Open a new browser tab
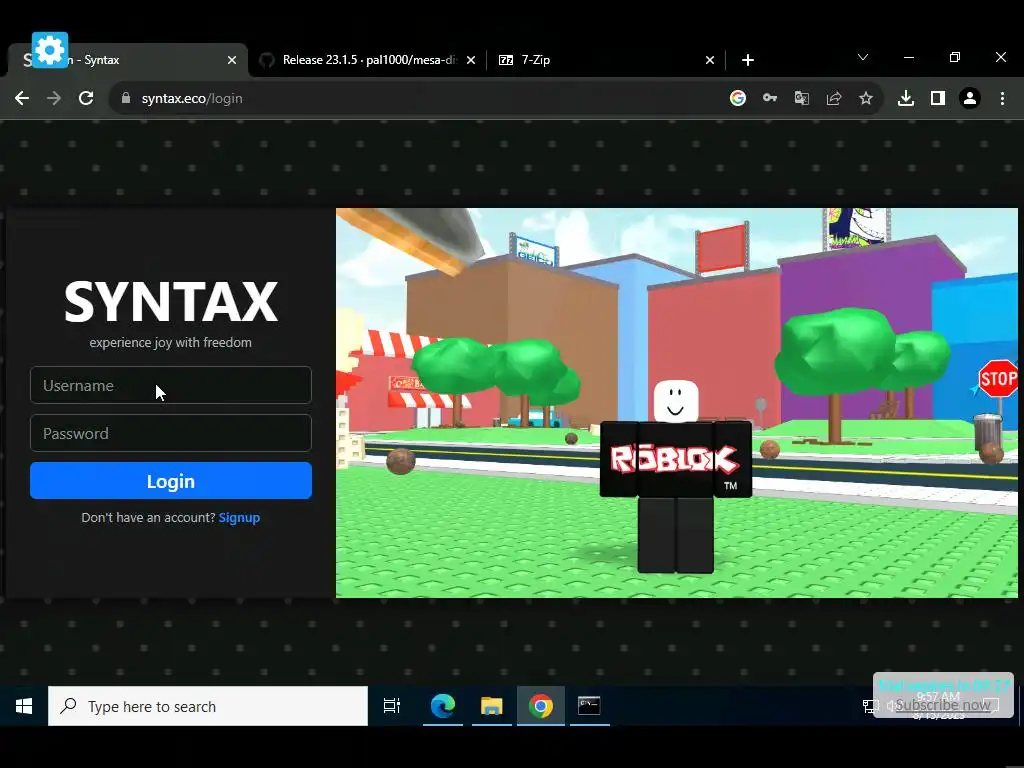Screen dimensions: 1024x768 (748, 60)
